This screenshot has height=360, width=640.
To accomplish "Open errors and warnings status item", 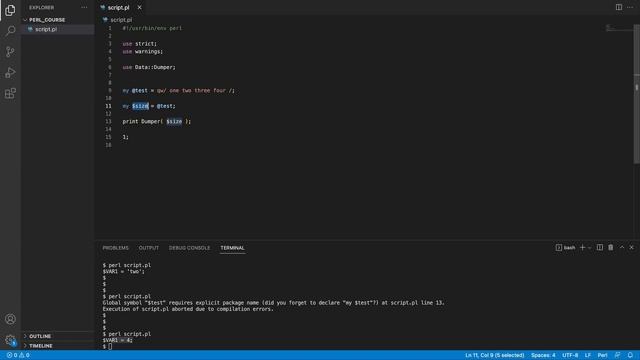I will pos(18,355).
